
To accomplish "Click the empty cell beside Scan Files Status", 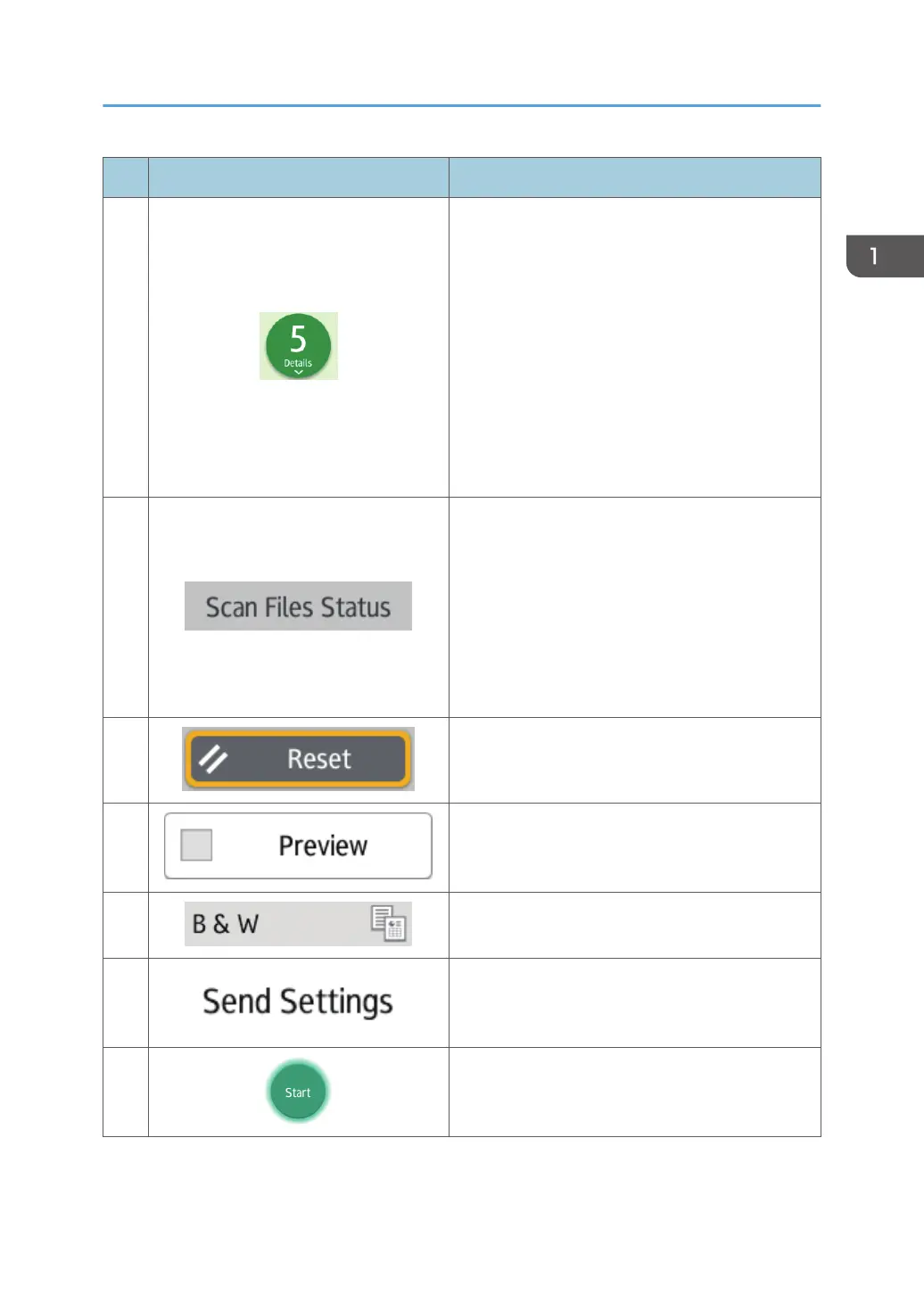I will (x=634, y=606).
